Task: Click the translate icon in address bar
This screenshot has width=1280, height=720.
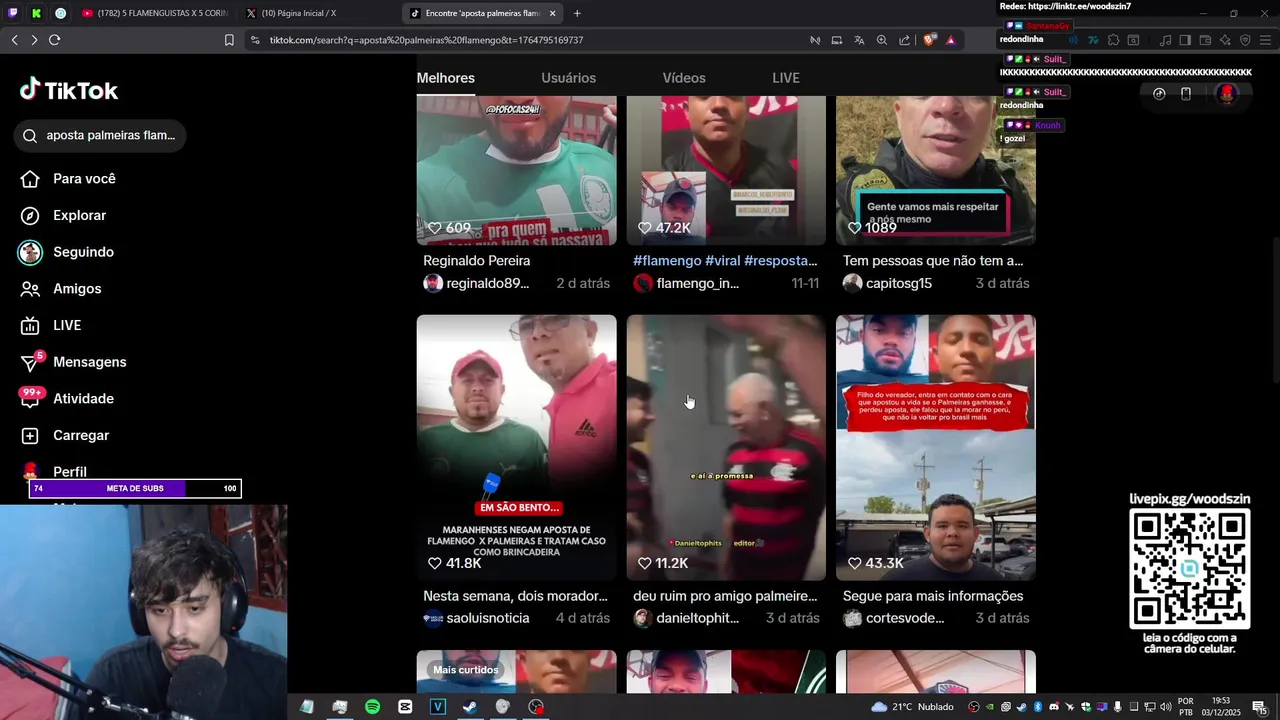Action: pyautogui.click(x=859, y=40)
